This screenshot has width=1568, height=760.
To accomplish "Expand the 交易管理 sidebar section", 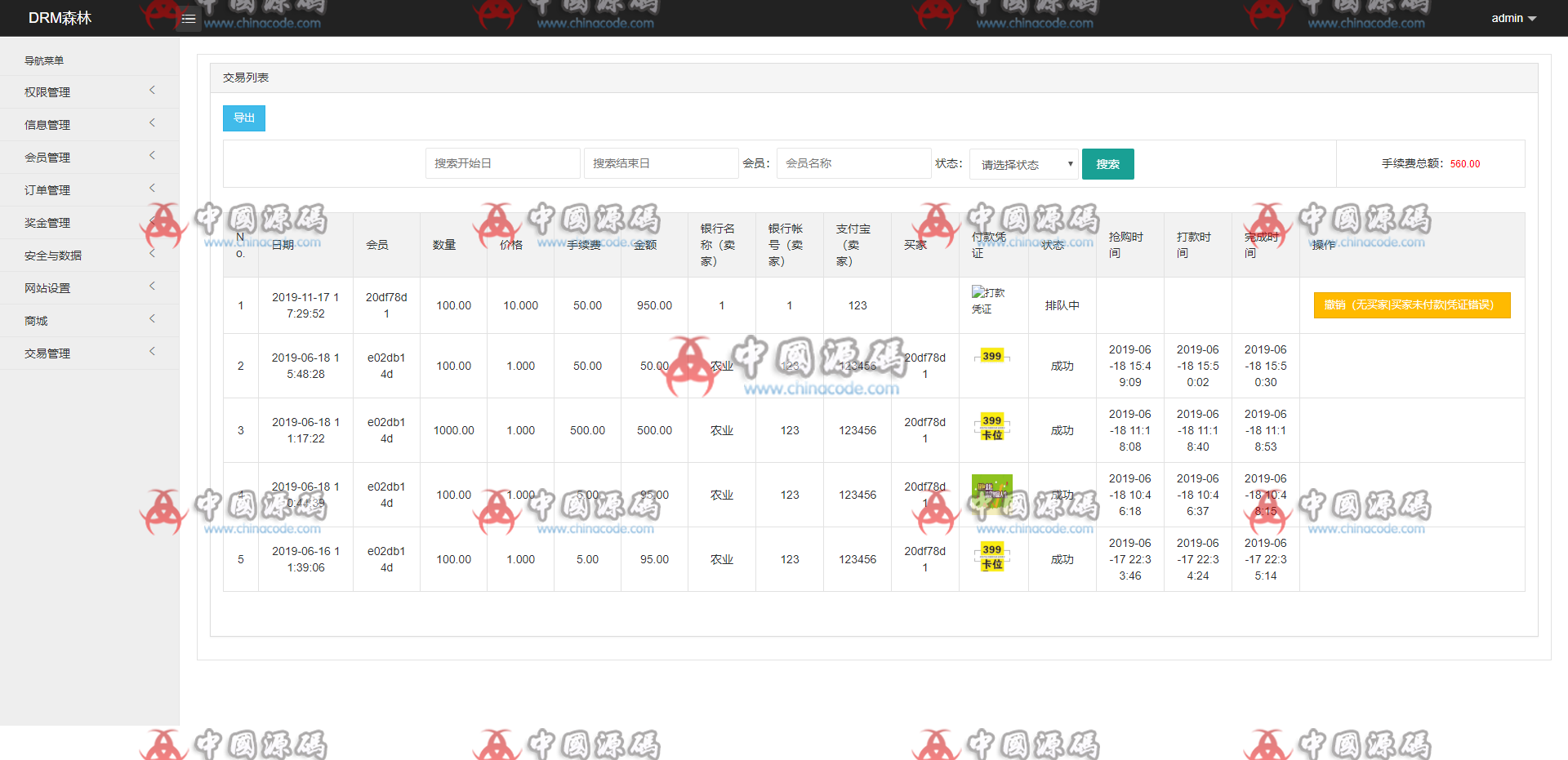I will [90, 353].
